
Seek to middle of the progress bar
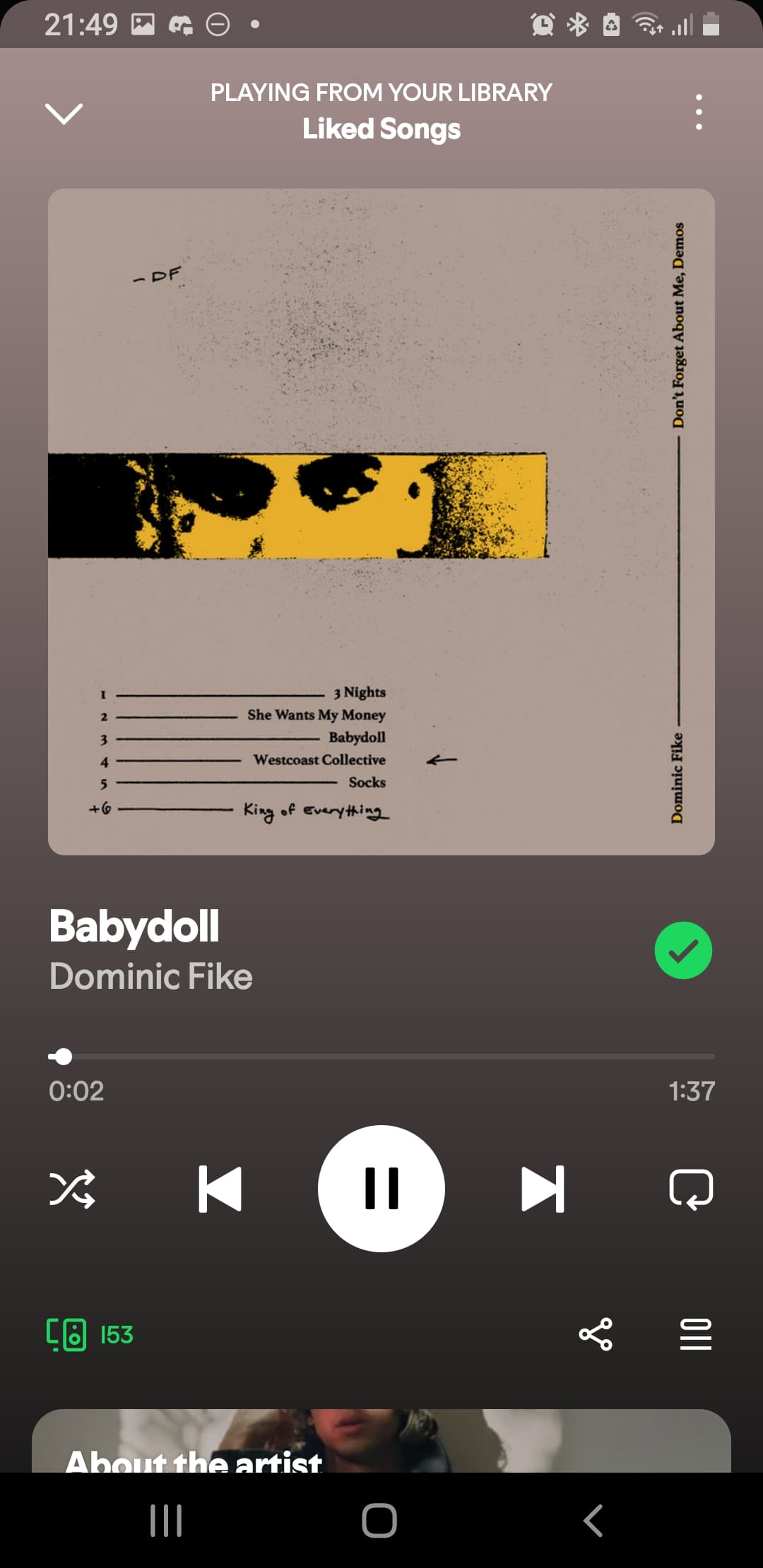[x=381, y=1057]
